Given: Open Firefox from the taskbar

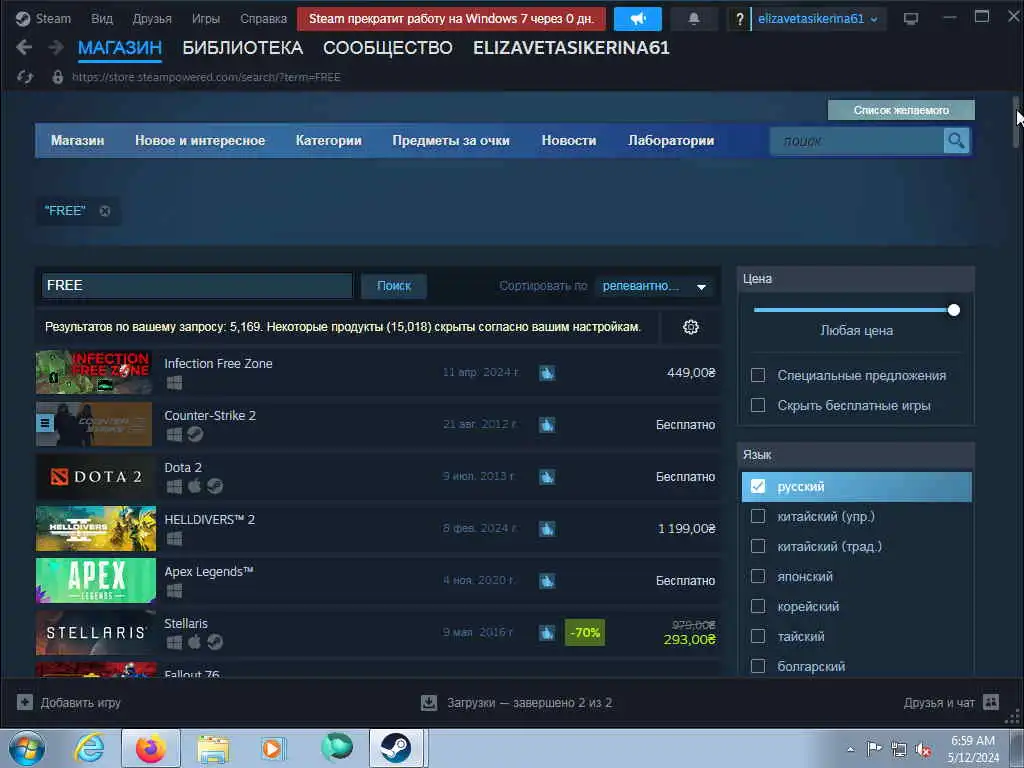Looking at the screenshot, I should click(151, 748).
